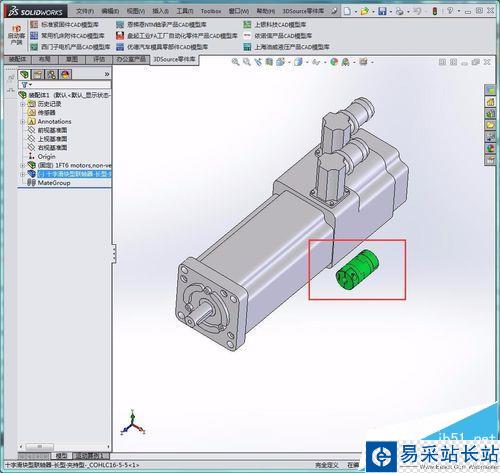
Task: Open the FeatureManager design tree tab
Action: click(x=24, y=74)
